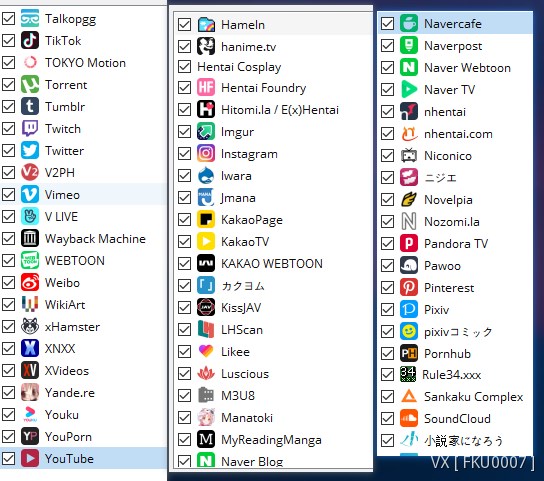
Task: Select the Wayback Machine icon
Action: pyautogui.click(x=30, y=238)
